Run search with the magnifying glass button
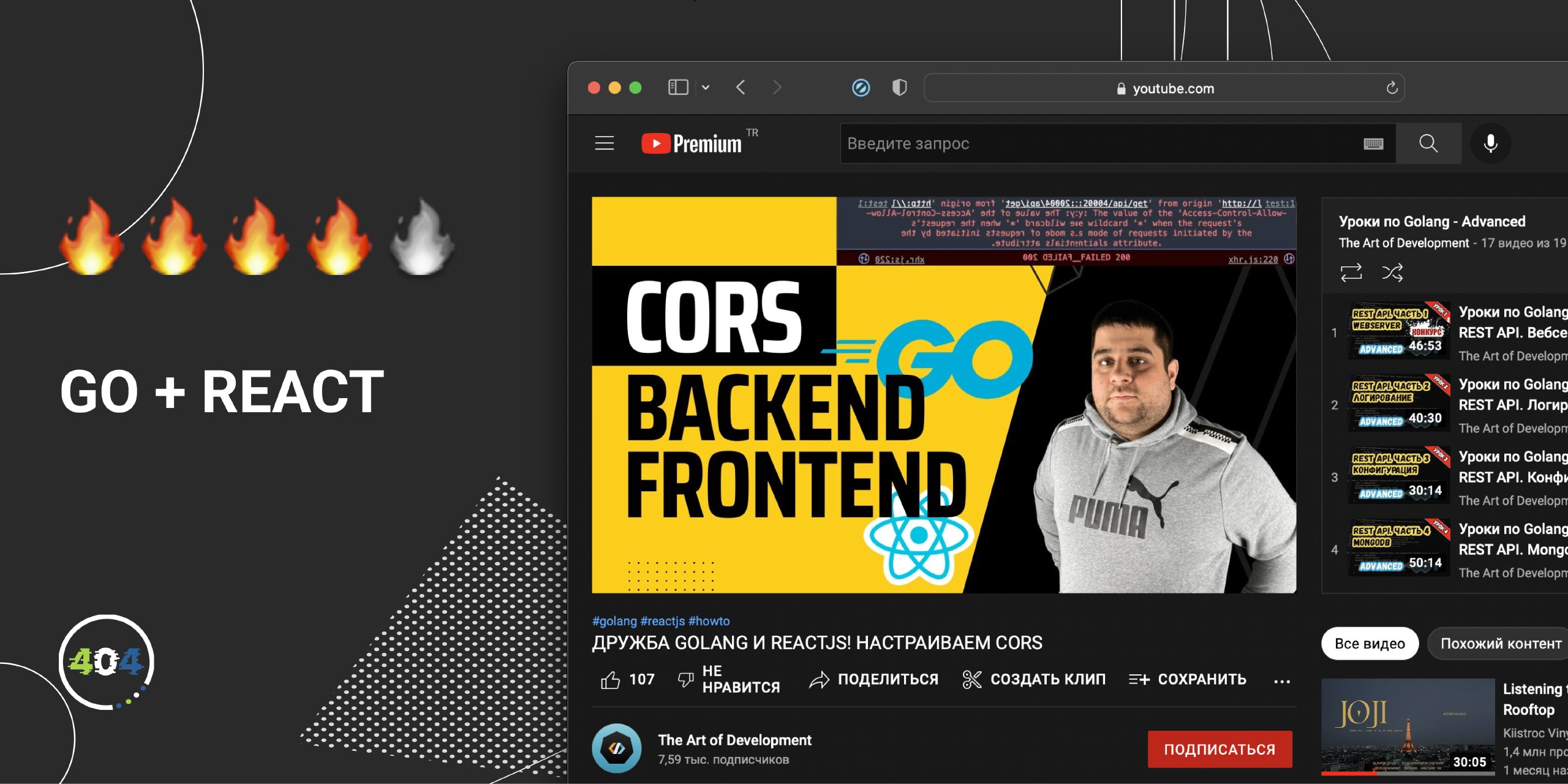Viewport: 1568px width, 784px height. point(1428,143)
